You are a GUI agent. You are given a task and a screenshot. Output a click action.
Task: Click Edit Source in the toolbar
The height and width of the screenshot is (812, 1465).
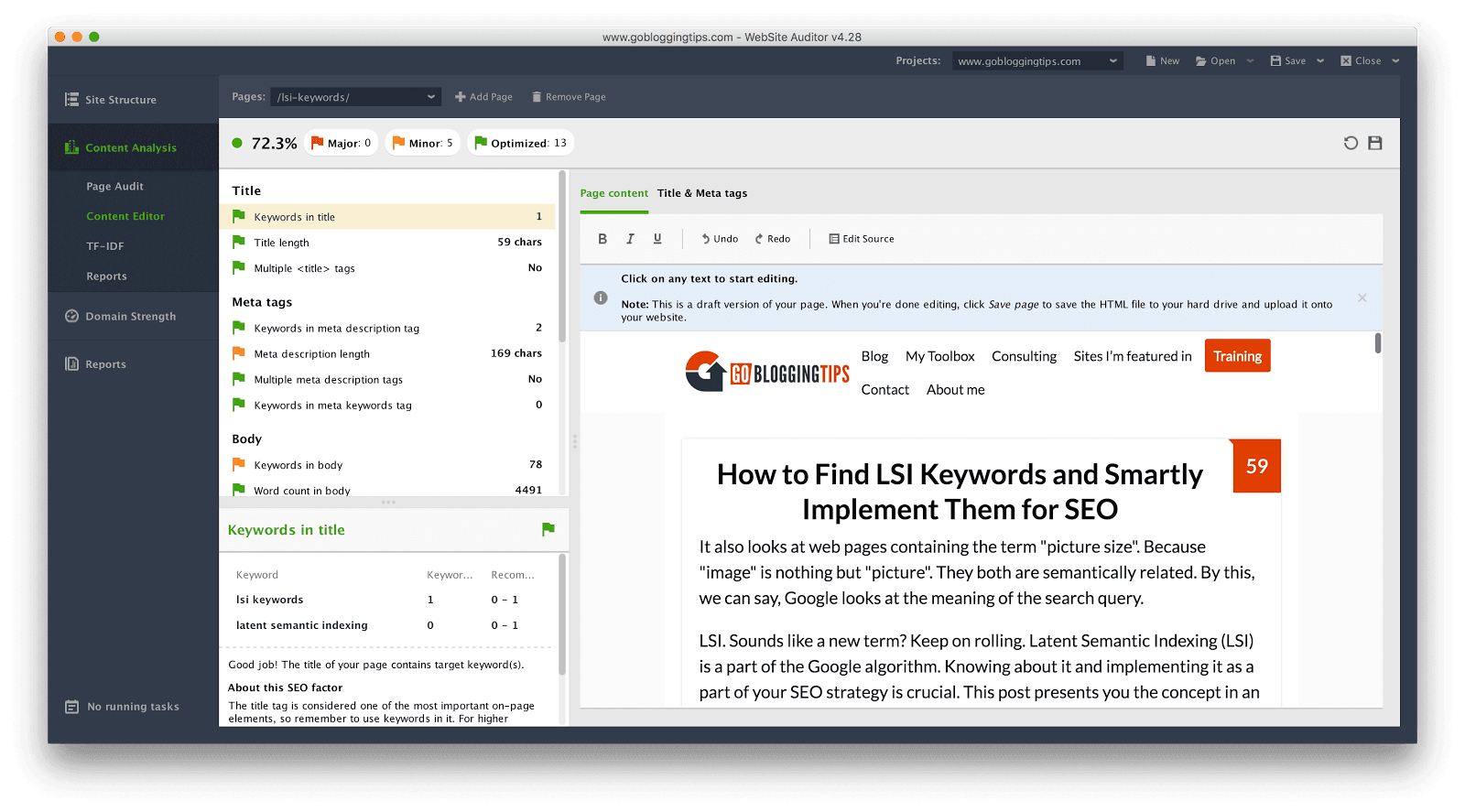pos(862,239)
